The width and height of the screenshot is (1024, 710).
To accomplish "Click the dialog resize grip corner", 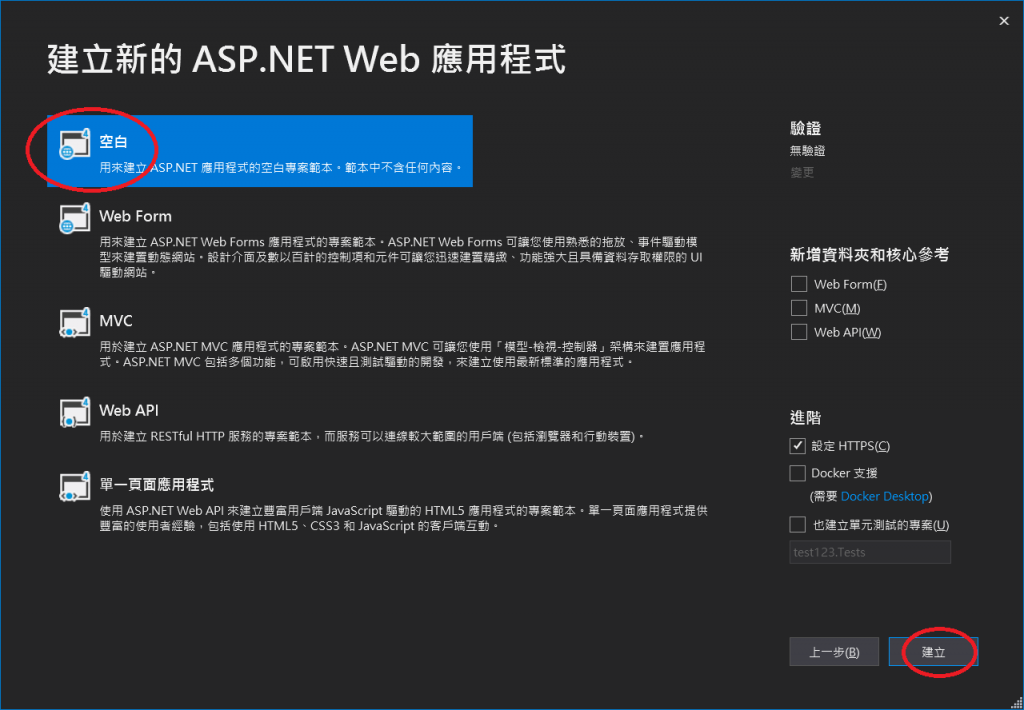I will pyautogui.click(x=1016, y=702).
